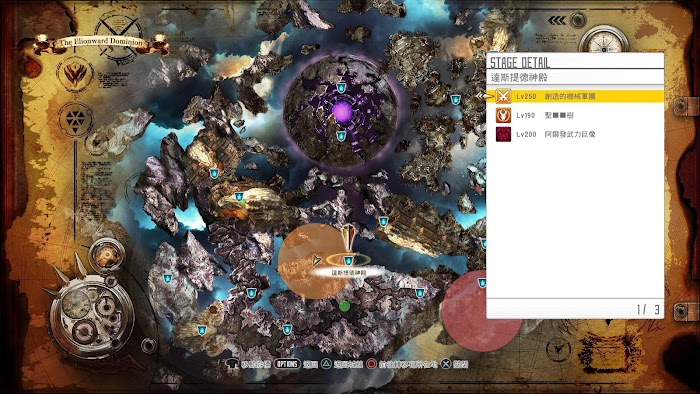The width and height of the screenshot is (700, 394).
Task: Click the crossed swords quest icon
Action: (504, 96)
